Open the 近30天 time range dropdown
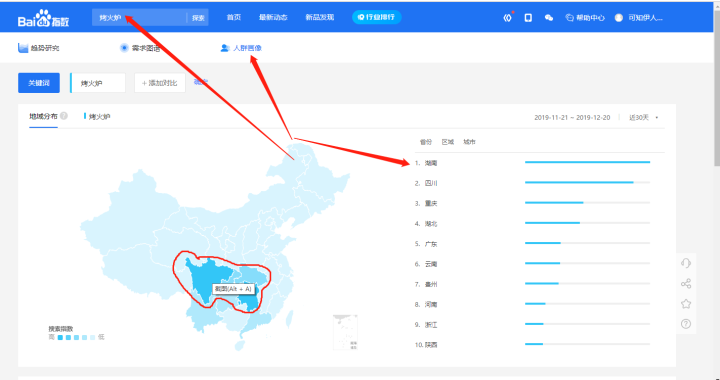This screenshot has height=380, width=720. (x=644, y=118)
